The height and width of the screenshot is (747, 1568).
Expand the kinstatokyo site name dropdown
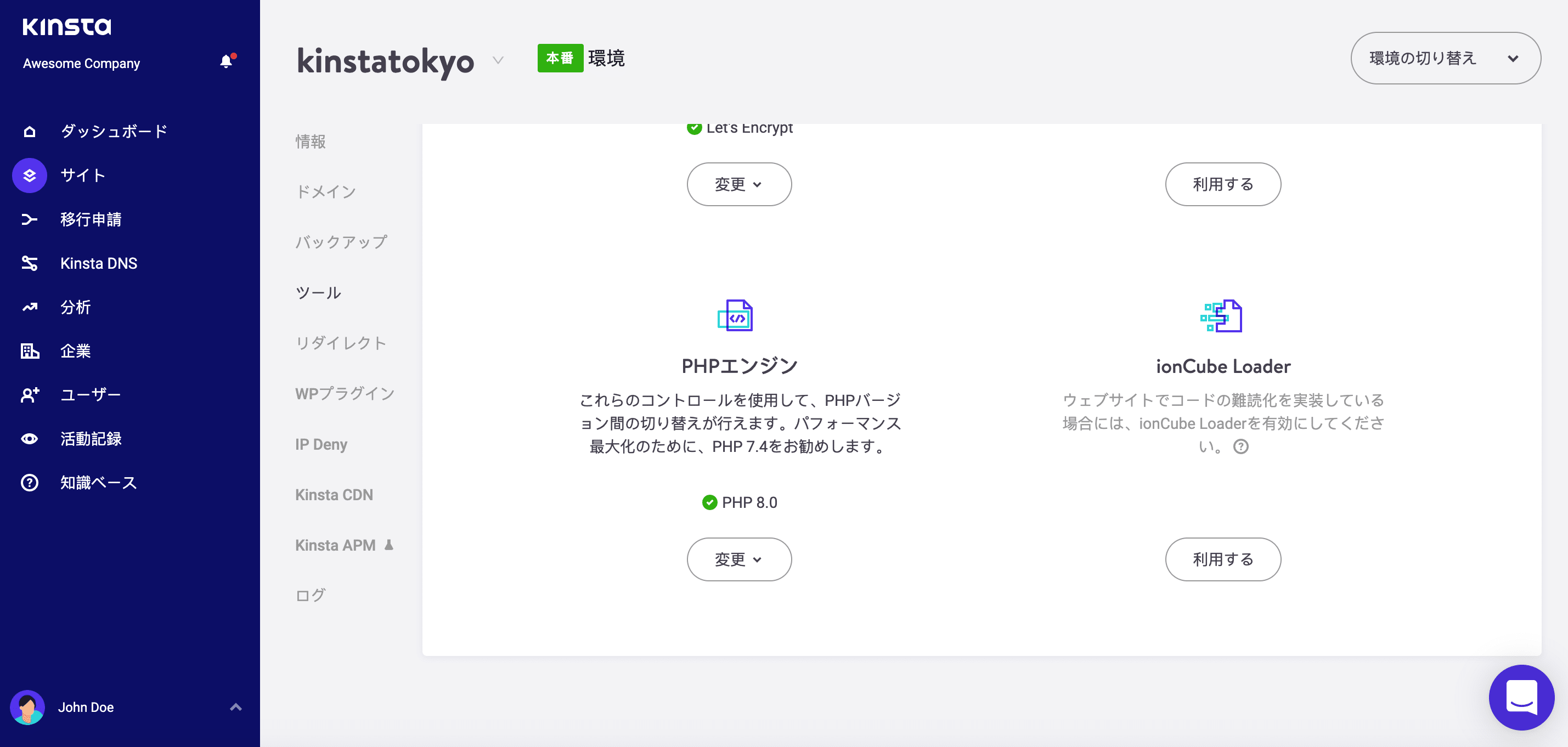(497, 61)
